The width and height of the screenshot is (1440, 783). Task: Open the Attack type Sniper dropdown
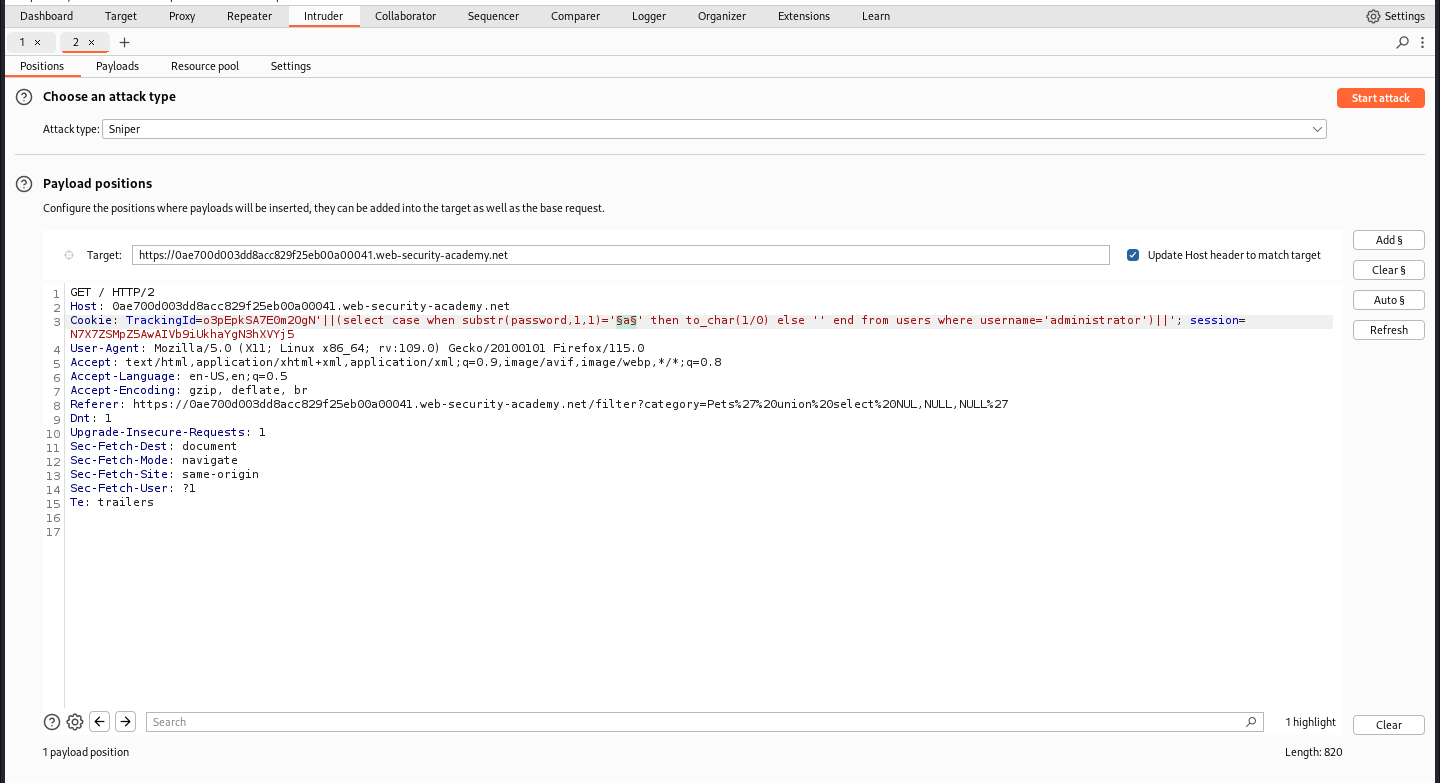714,129
